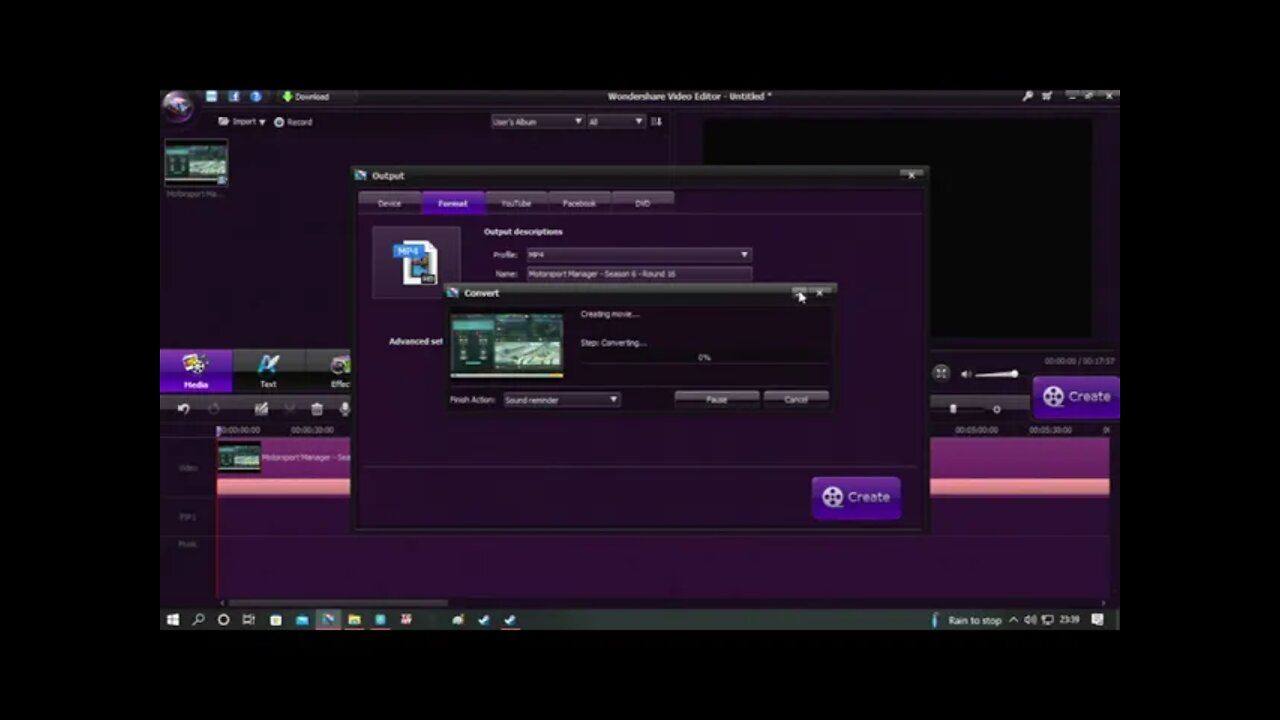This screenshot has height=720, width=1280.
Task: Switch to the YouTube tab in Output
Action: click(x=516, y=203)
